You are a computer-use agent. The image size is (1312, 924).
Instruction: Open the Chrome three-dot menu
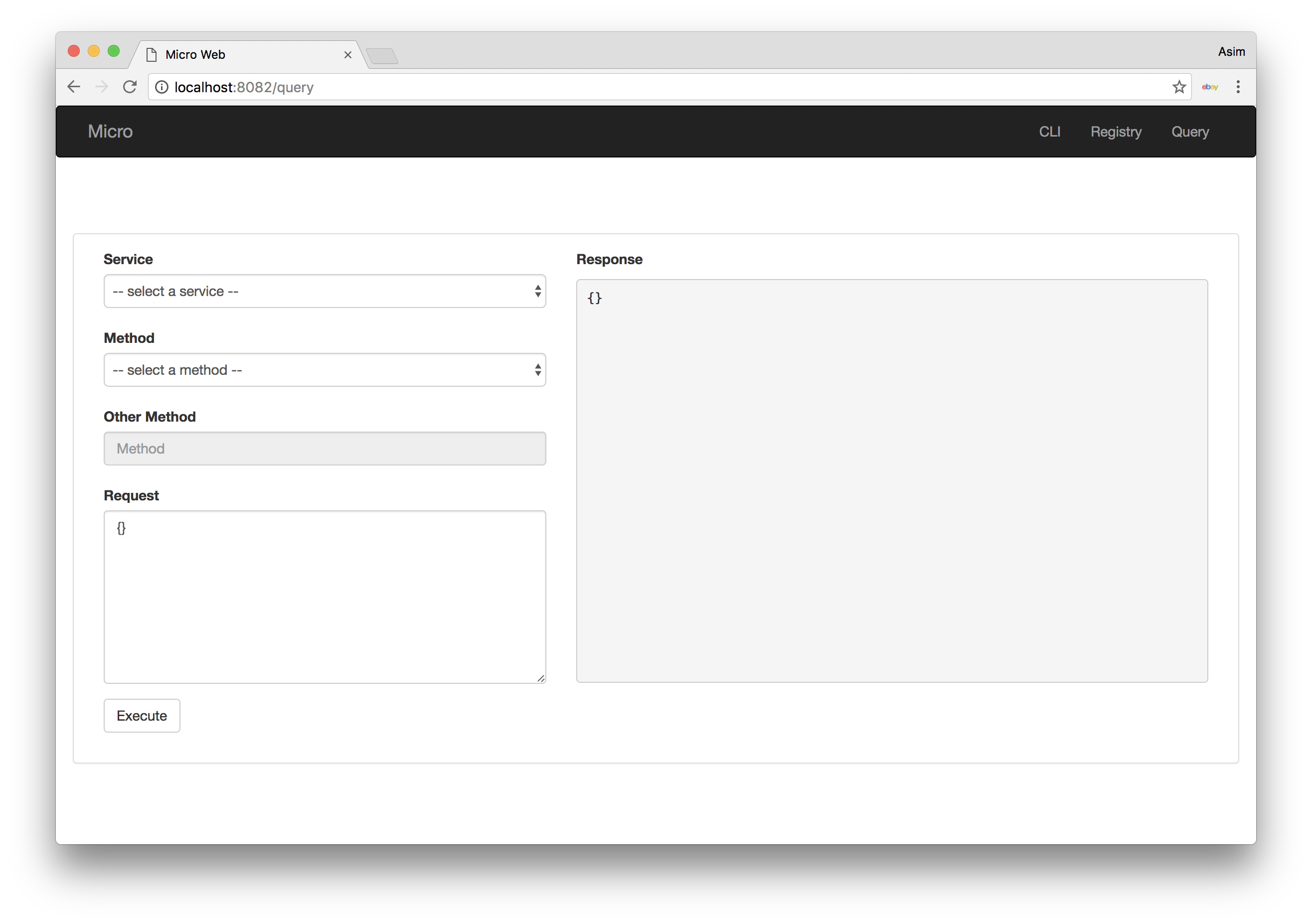coord(1238,87)
